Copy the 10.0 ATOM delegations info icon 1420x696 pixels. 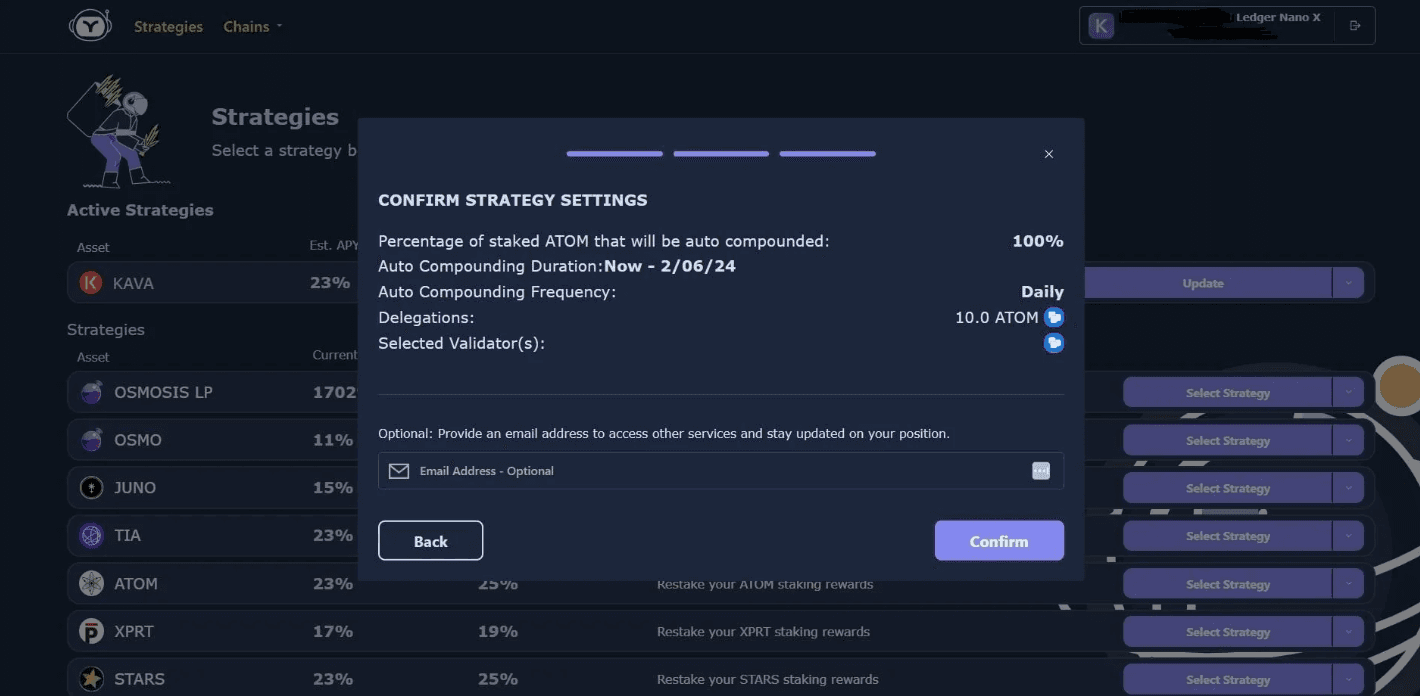coord(1053,317)
